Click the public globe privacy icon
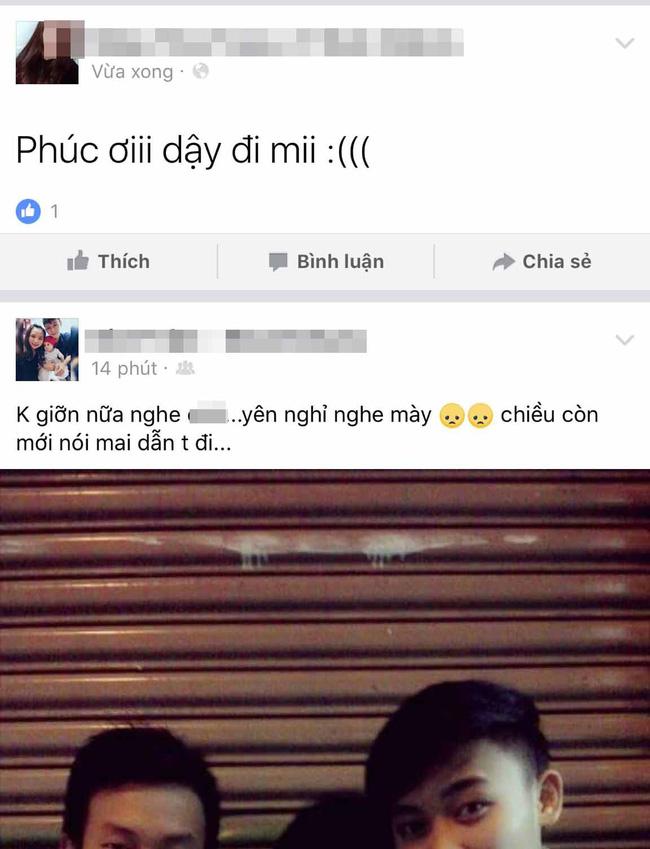The width and height of the screenshot is (650, 849). click(201, 71)
